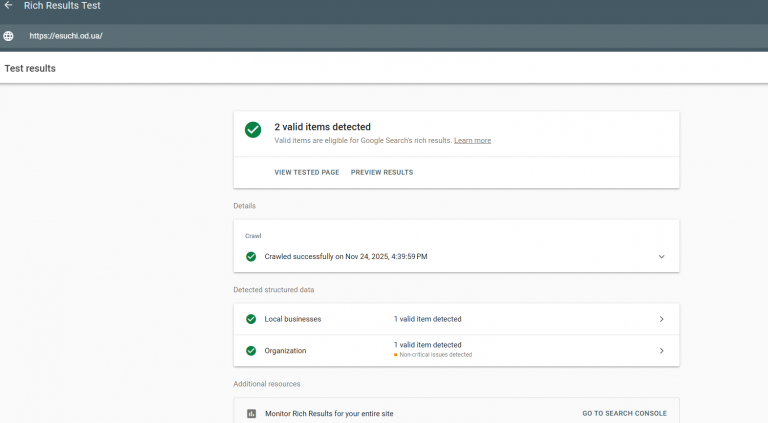
Task: Click Preview Results button
Action: pos(381,172)
